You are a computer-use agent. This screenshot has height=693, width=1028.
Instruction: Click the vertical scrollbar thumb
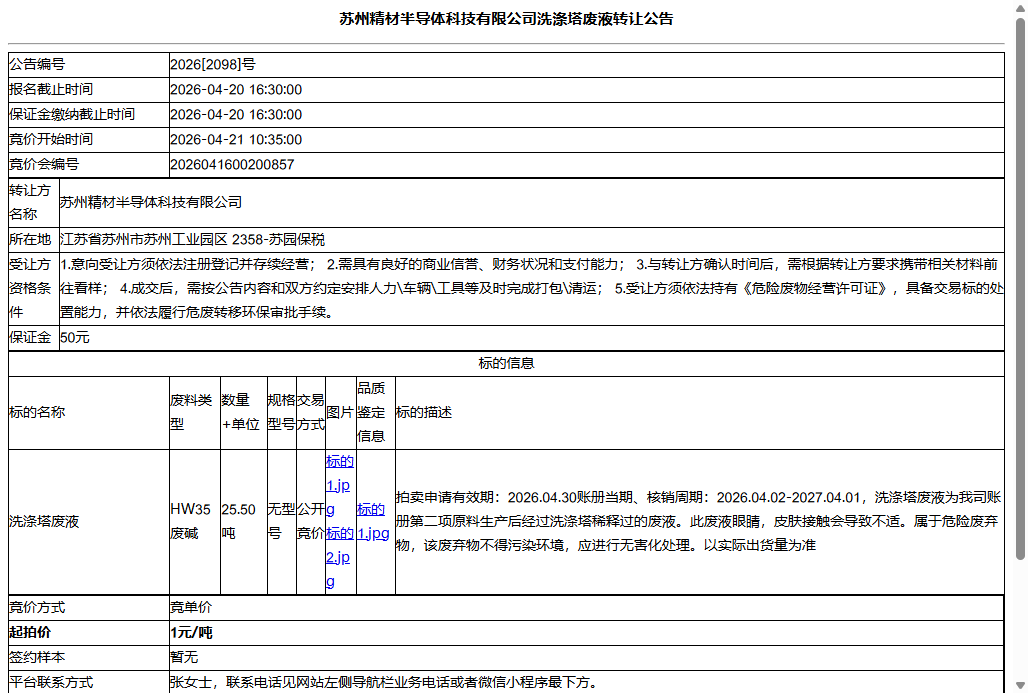1019,288
